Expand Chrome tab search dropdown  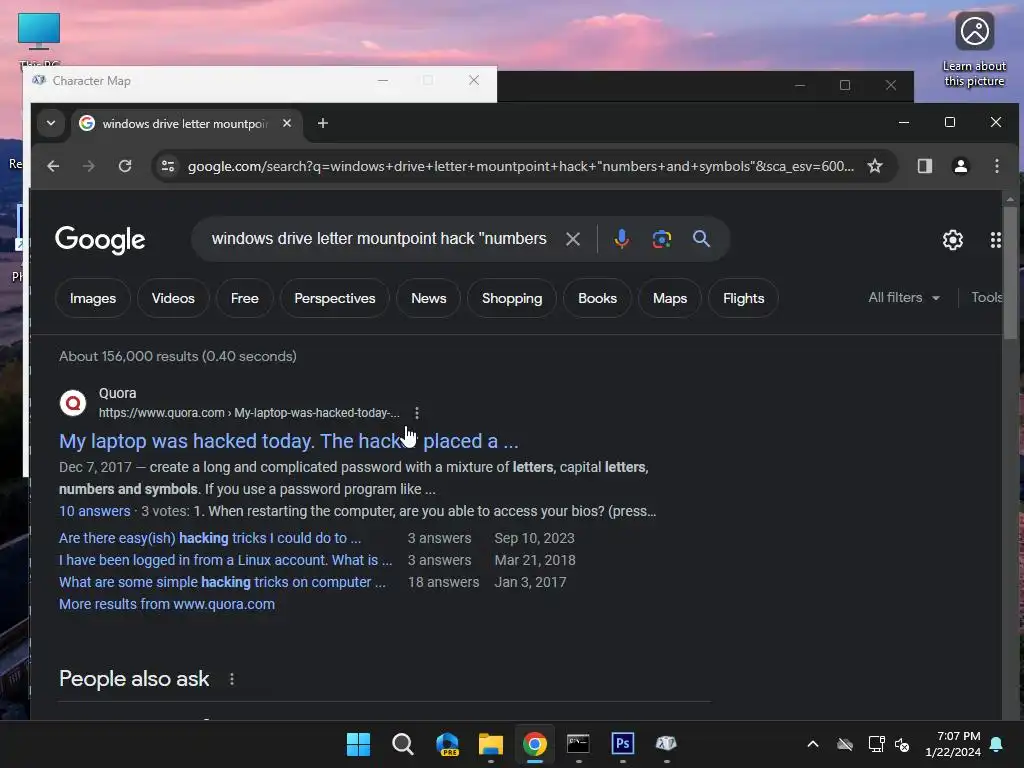[x=51, y=123]
